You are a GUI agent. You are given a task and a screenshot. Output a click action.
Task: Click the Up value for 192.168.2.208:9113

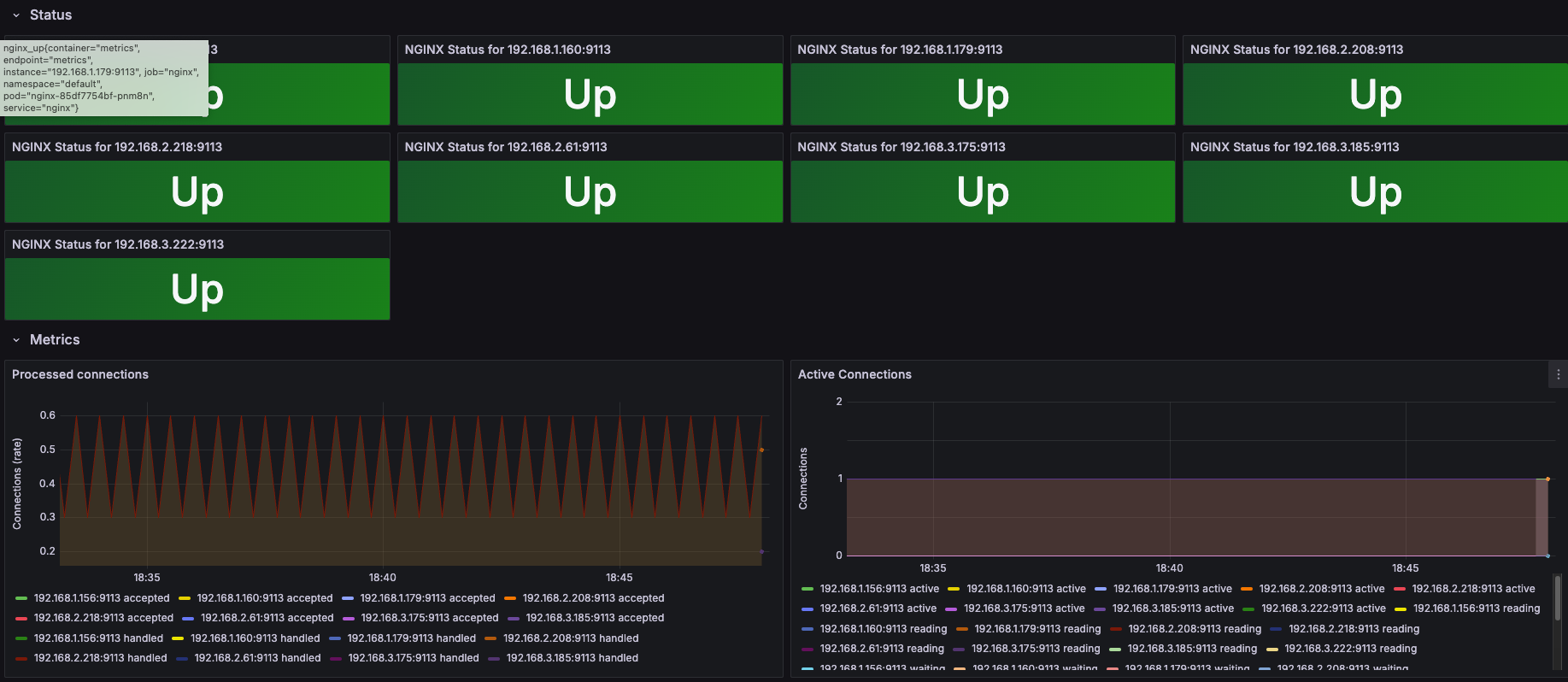click(x=1376, y=95)
